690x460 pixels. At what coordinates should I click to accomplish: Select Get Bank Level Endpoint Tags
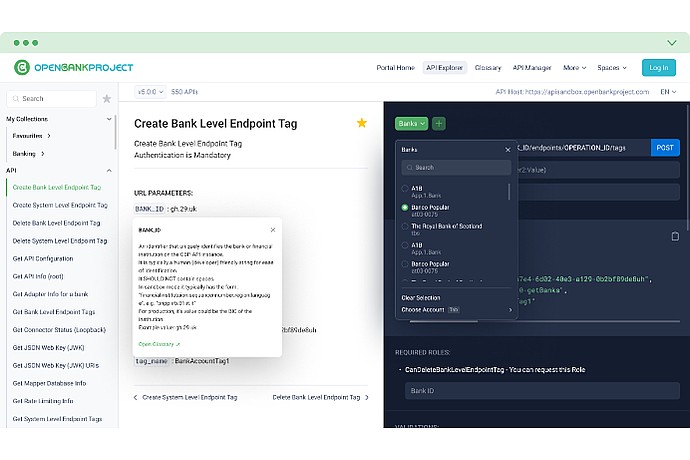[x=54, y=312]
